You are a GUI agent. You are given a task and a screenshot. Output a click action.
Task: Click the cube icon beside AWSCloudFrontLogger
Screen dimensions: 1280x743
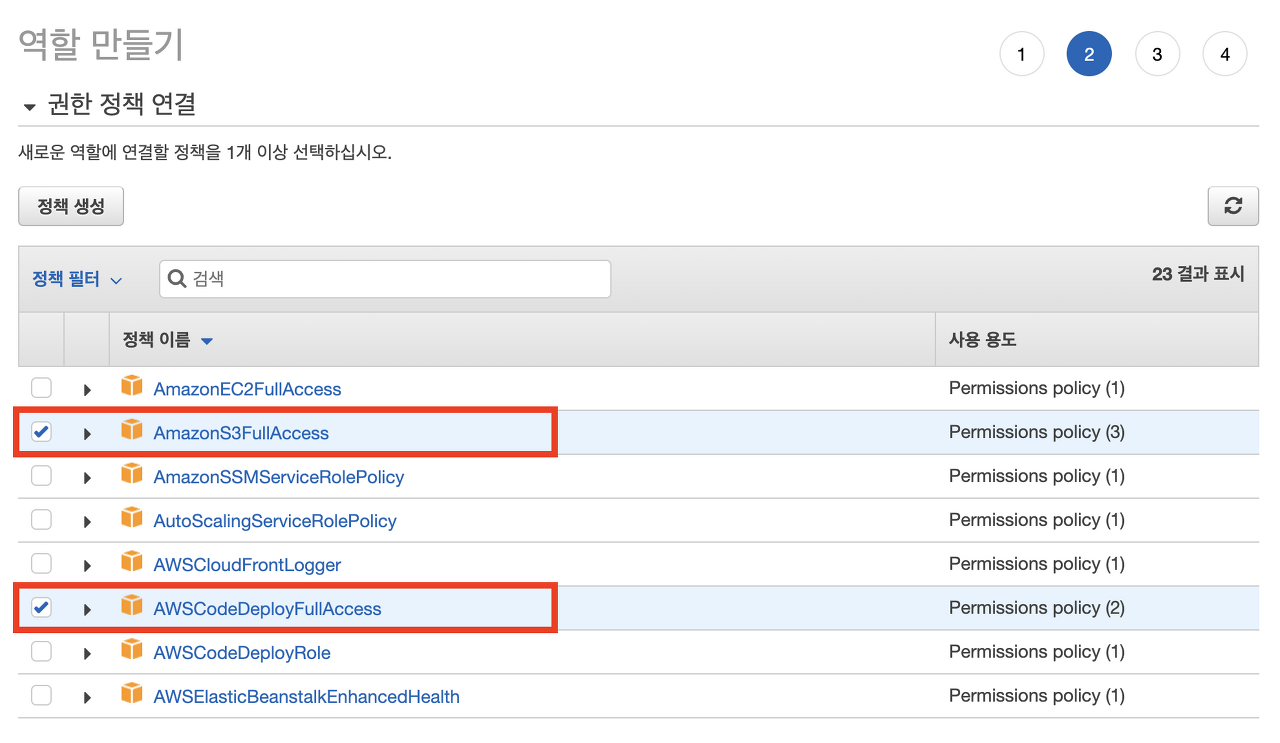pyautogui.click(x=132, y=564)
